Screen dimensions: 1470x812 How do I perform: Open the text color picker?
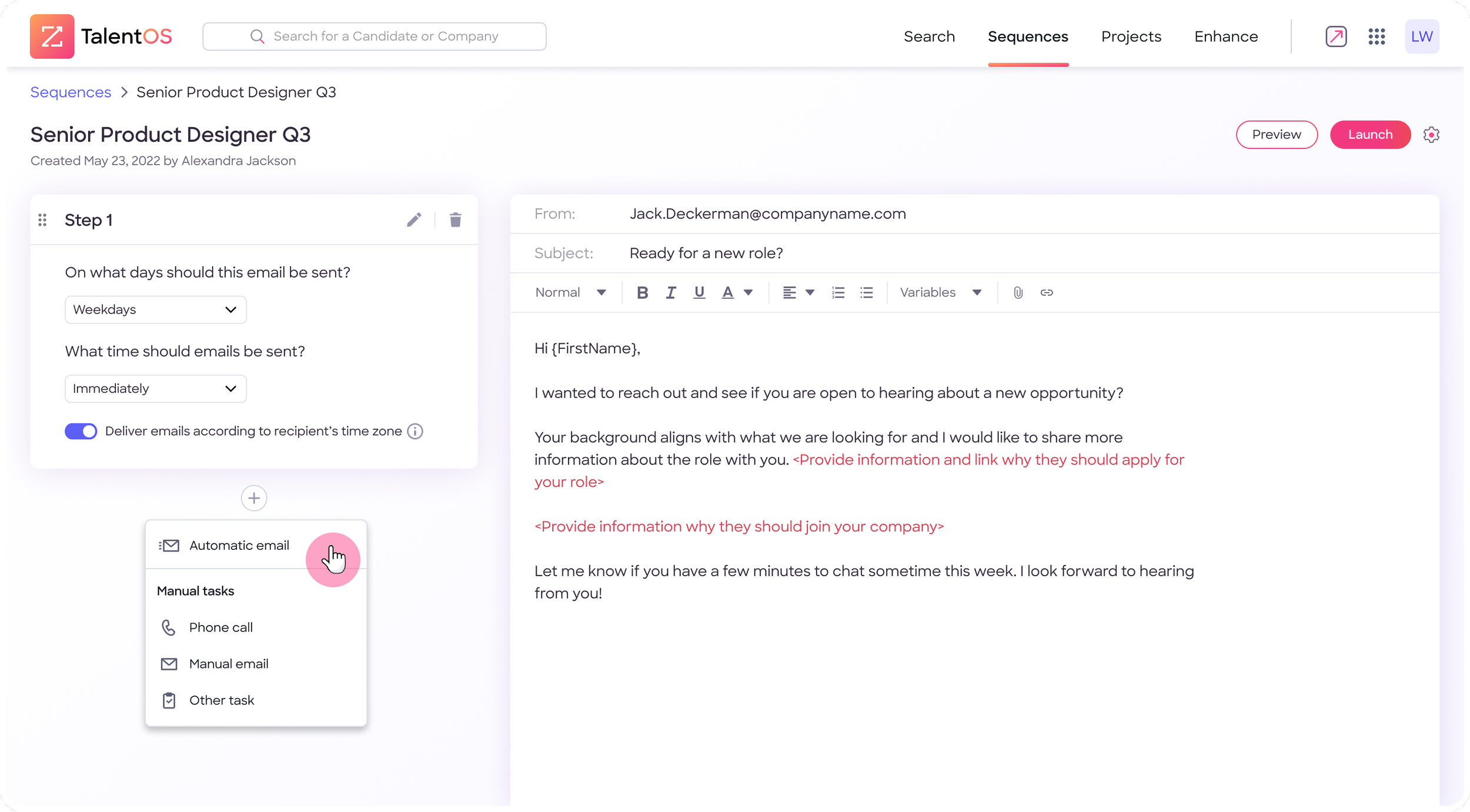click(x=736, y=293)
